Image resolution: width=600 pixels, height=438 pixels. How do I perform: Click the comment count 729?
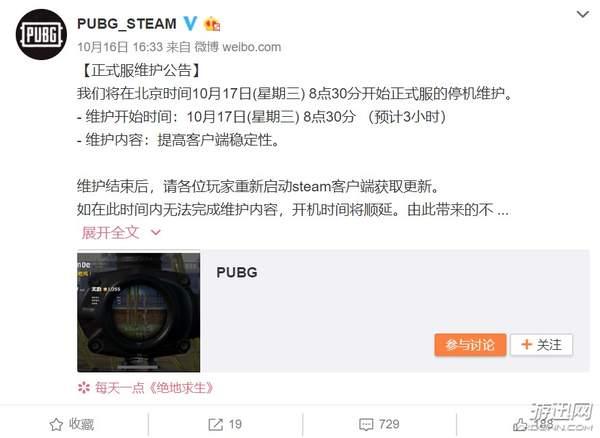[389, 424]
